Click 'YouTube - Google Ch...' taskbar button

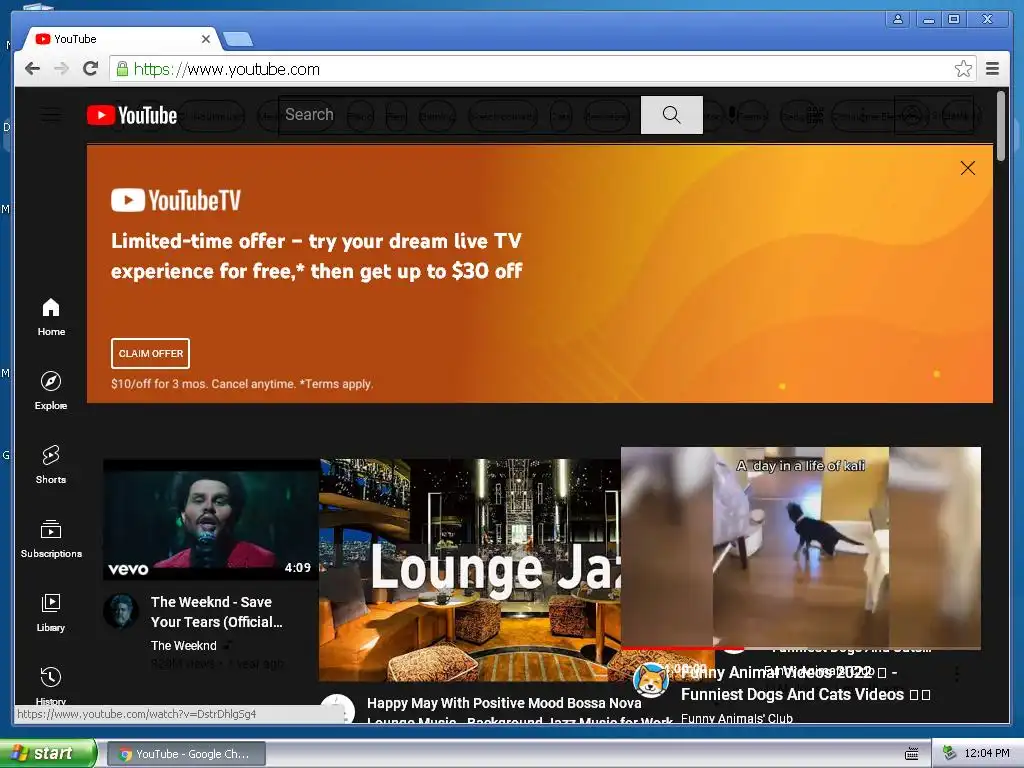[x=186, y=754]
